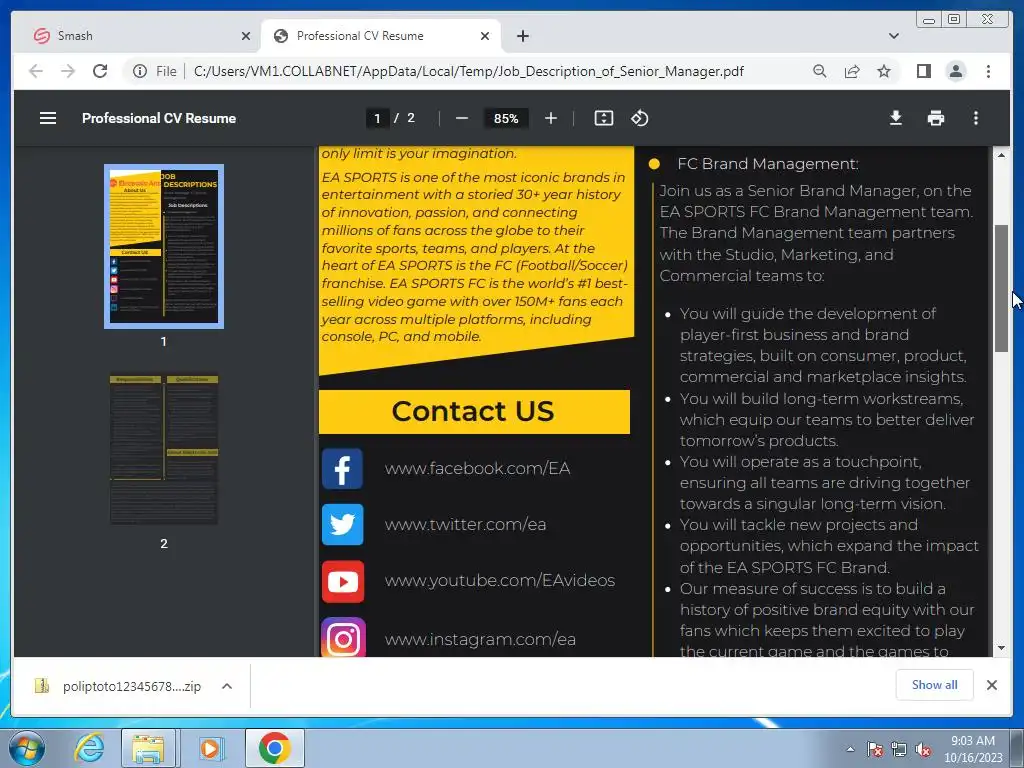
Task: Select page 1 thumbnail
Action: (x=164, y=246)
